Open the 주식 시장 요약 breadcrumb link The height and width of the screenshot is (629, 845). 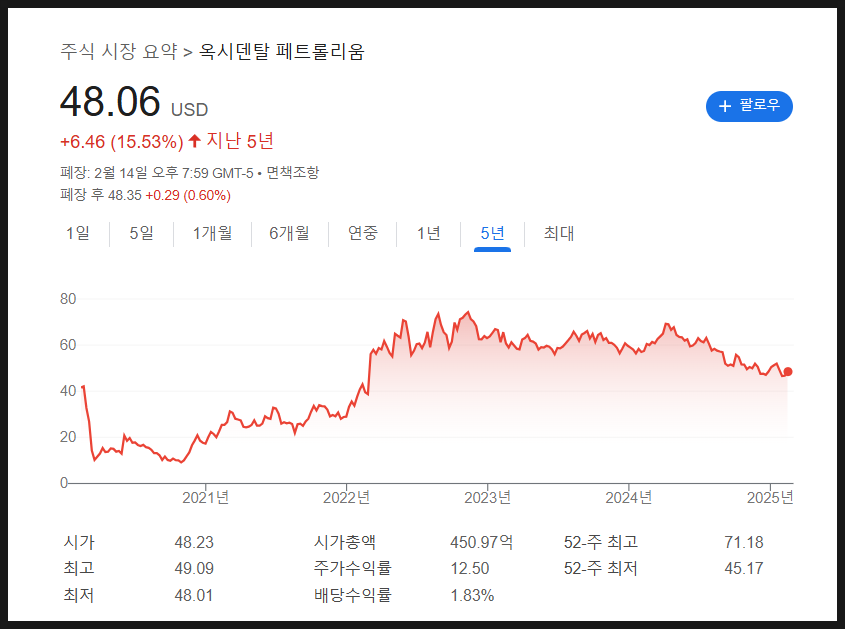coord(119,52)
